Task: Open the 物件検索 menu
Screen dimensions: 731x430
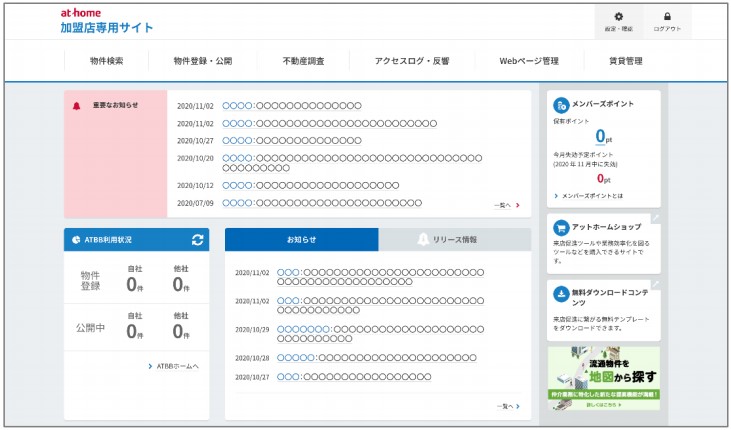Action: 106,61
